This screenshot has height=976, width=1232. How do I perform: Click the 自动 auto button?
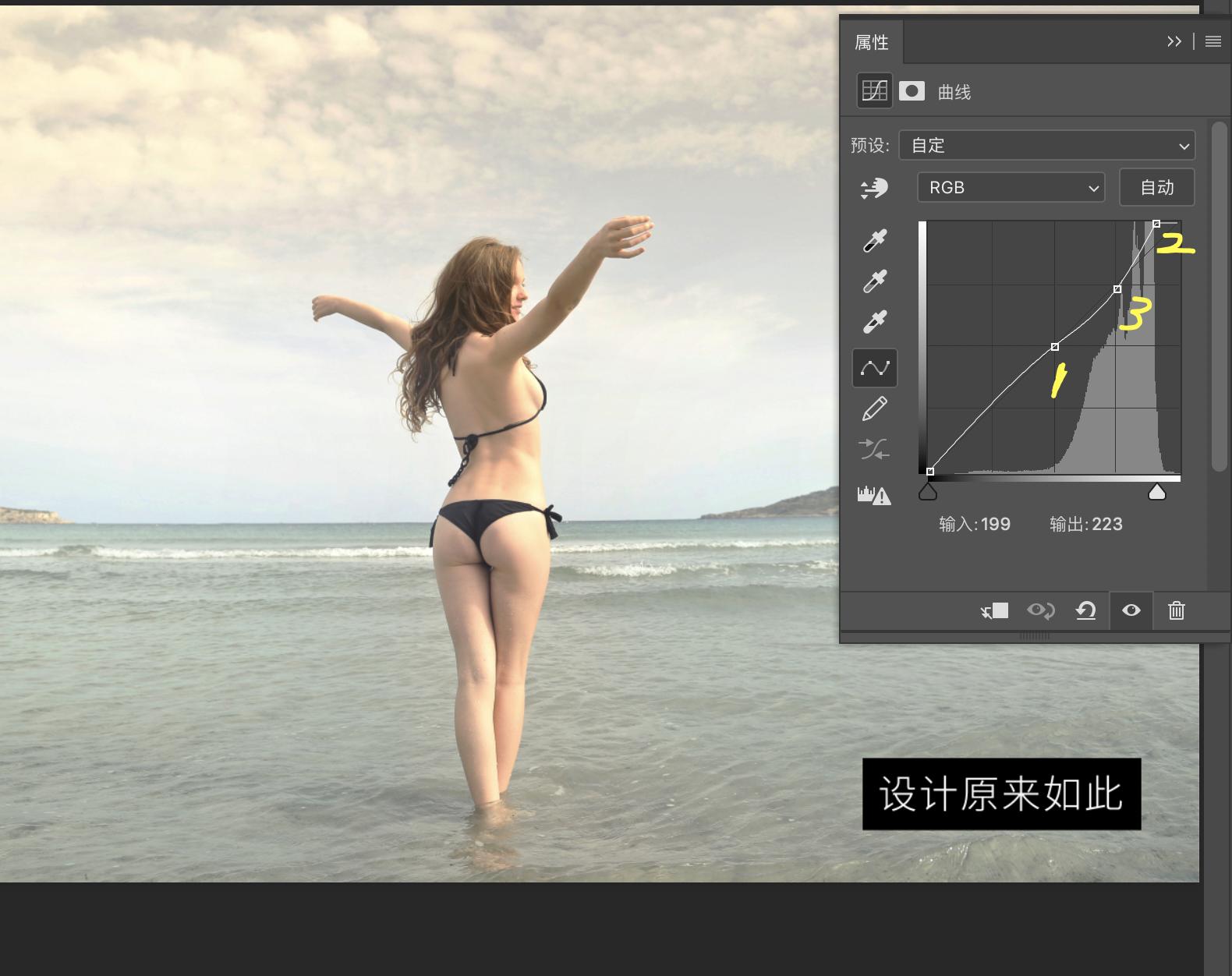(x=1156, y=188)
